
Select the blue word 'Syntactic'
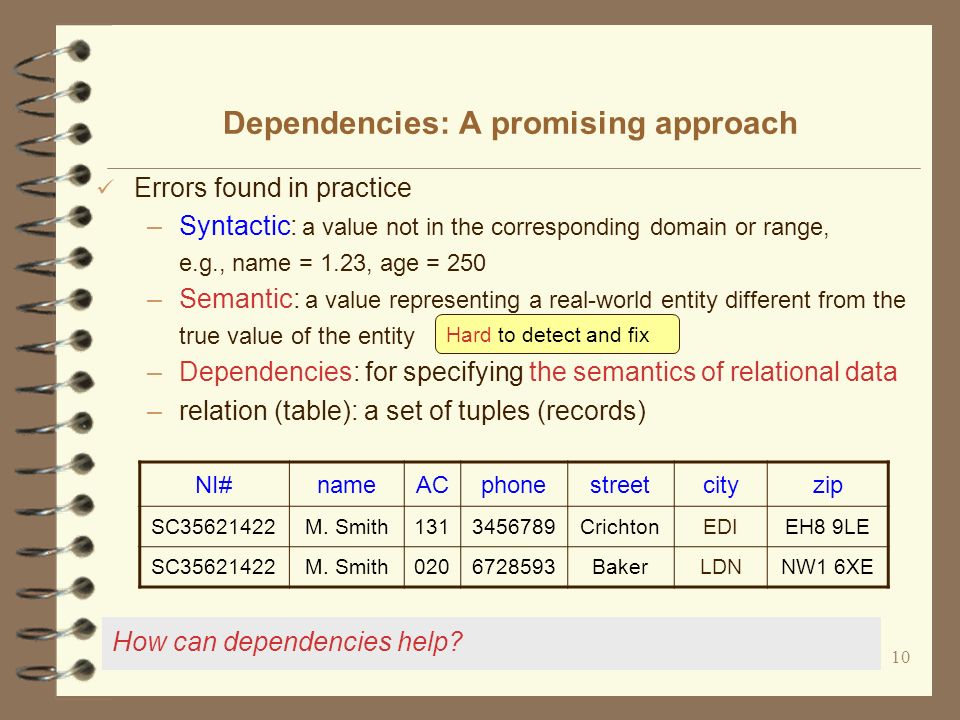click(x=234, y=226)
